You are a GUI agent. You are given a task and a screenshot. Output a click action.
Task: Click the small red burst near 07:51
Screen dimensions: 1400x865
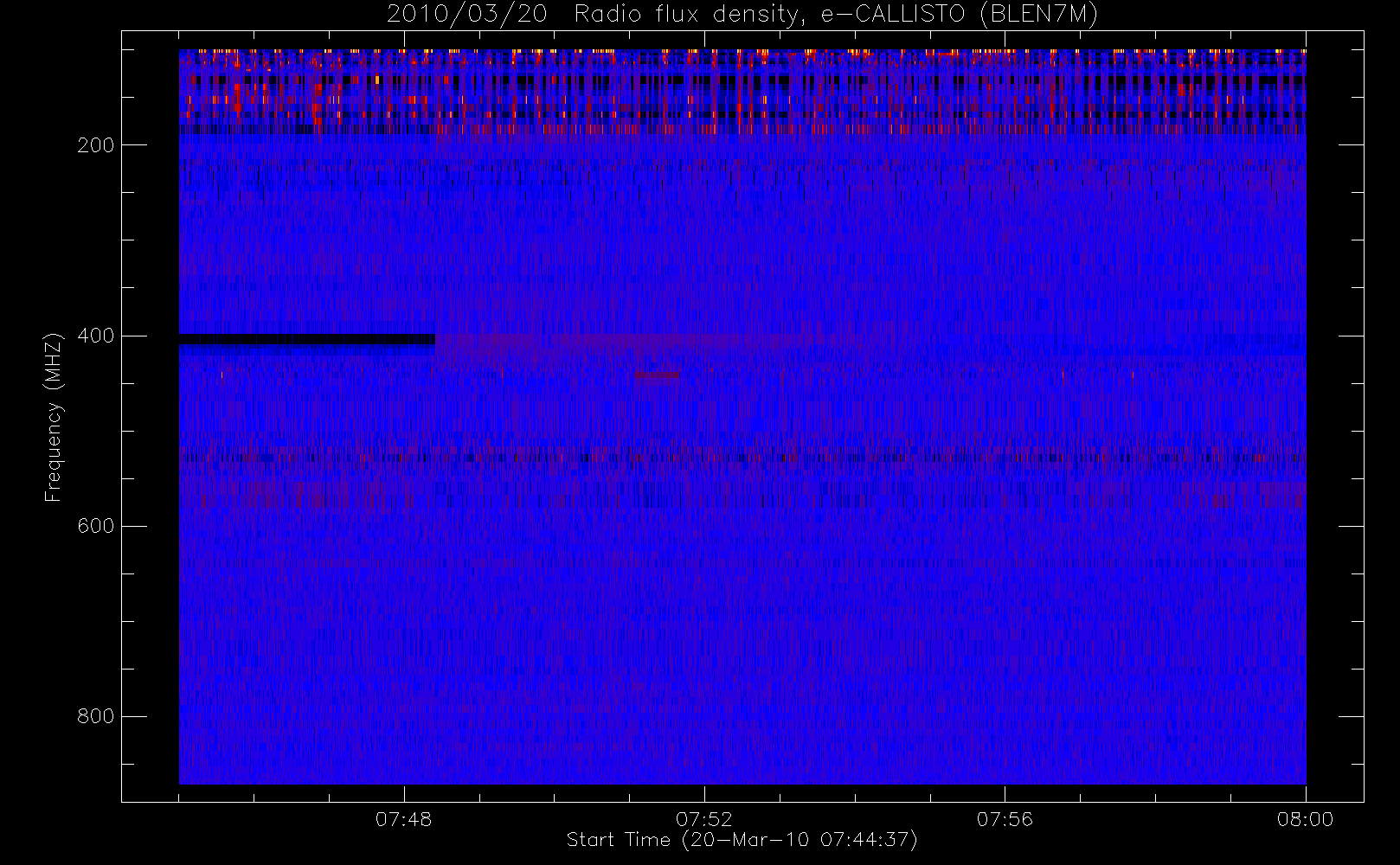[x=657, y=375]
